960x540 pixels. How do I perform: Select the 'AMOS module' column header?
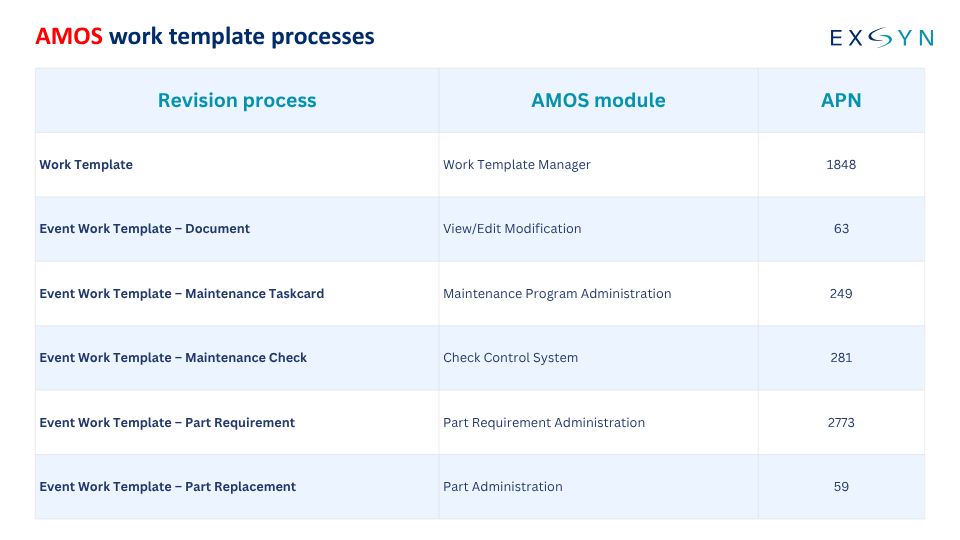(598, 100)
